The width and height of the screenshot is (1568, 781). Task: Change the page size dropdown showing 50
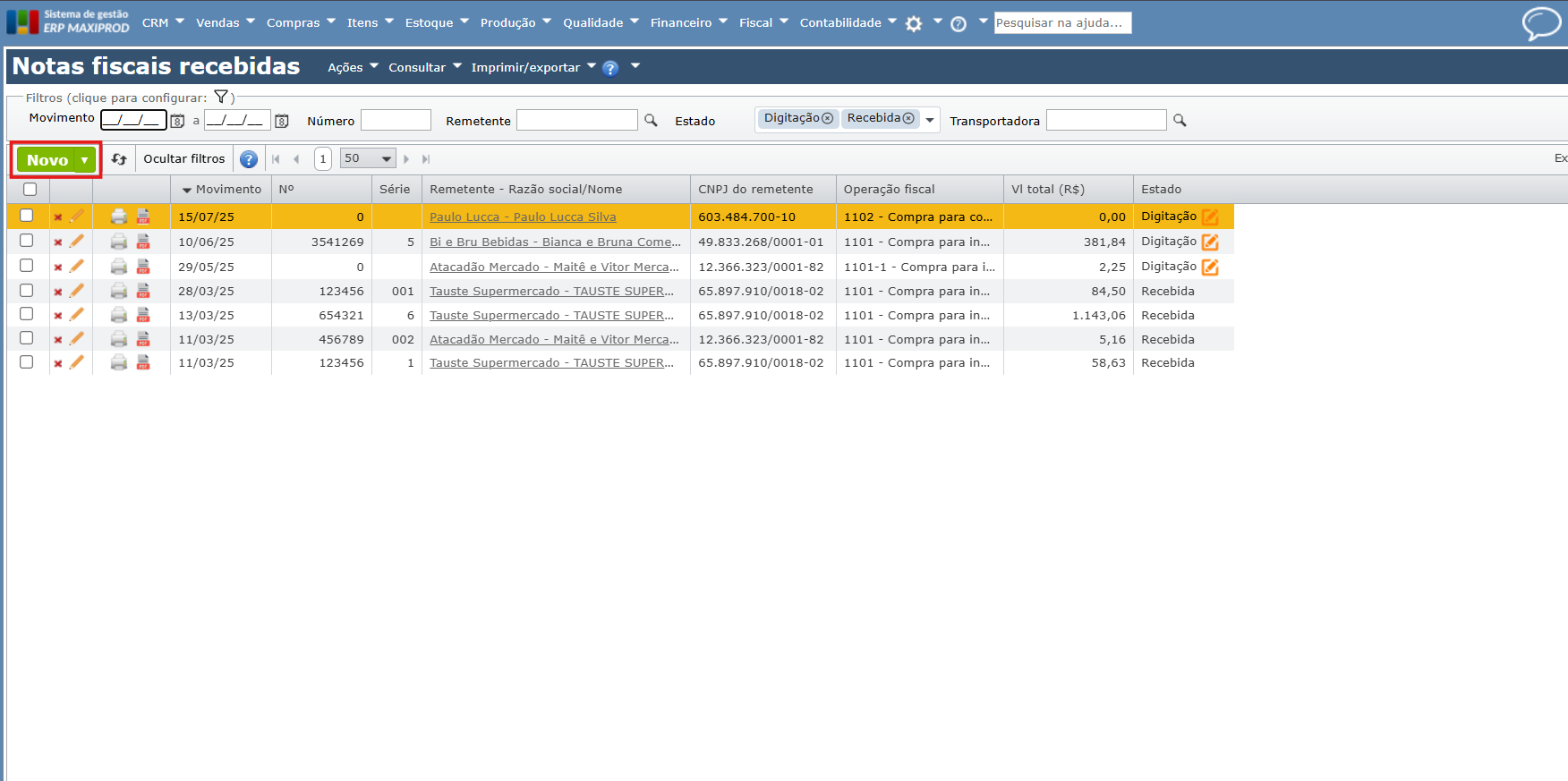(x=368, y=158)
